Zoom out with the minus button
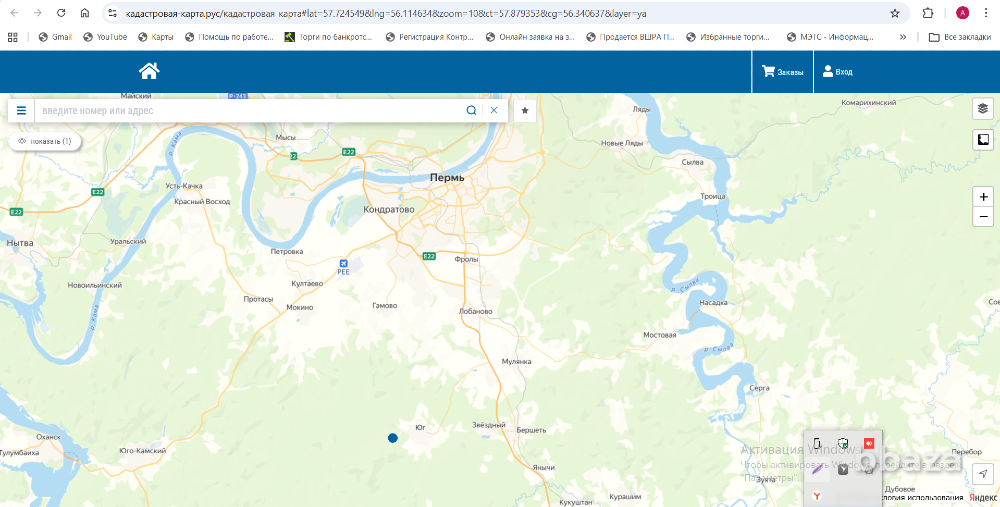Image resolution: width=1000 pixels, height=507 pixels. [x=984, y=217]
